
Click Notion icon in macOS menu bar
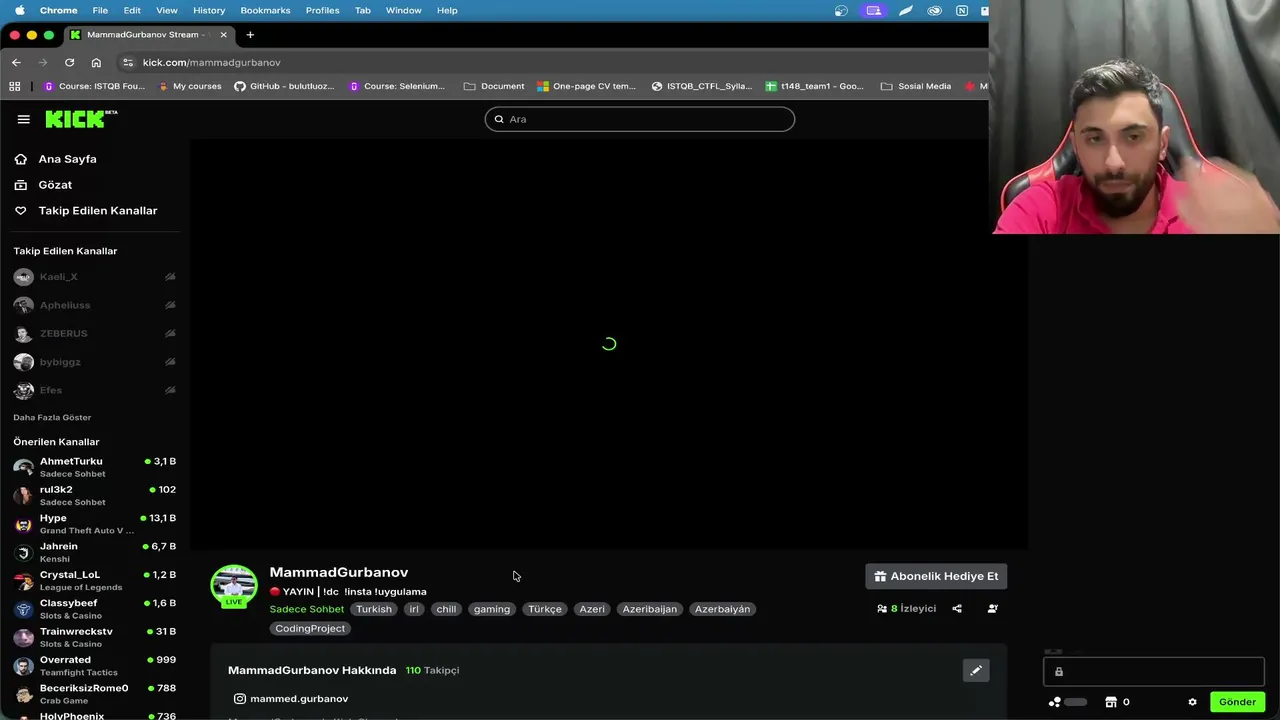(x=961, y=10)
